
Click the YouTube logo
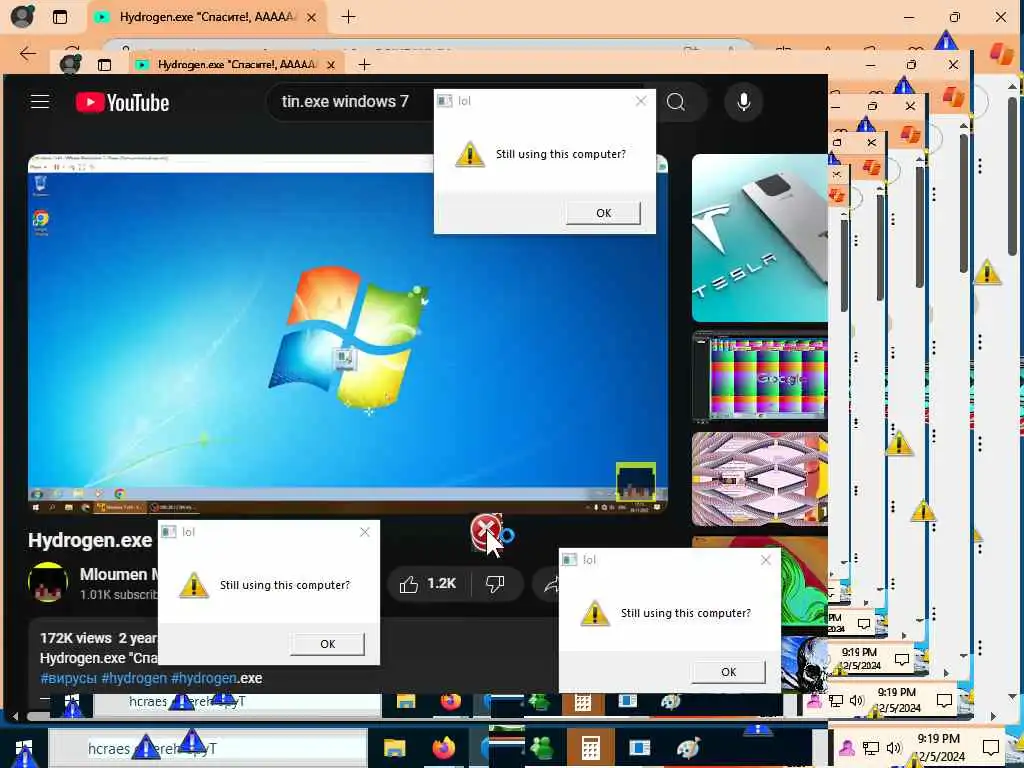coord(122,103)
